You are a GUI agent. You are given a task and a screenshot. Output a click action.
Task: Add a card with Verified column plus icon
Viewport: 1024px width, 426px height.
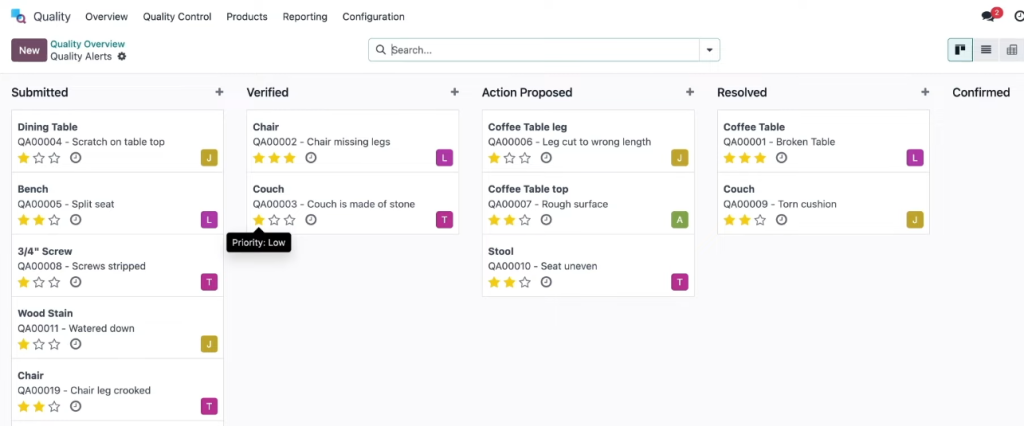coord(455,92)
